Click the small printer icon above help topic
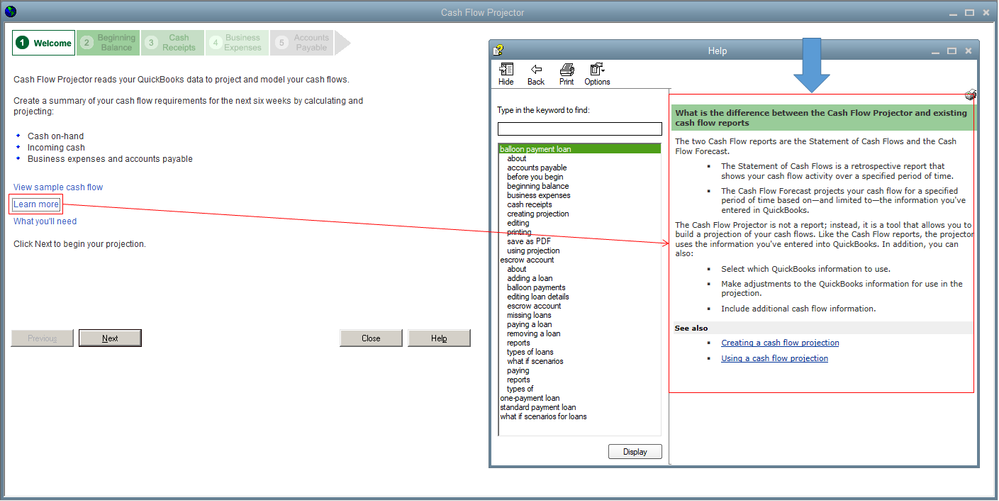Viewport: 999px width, 501px height. [x=970, y=95]
